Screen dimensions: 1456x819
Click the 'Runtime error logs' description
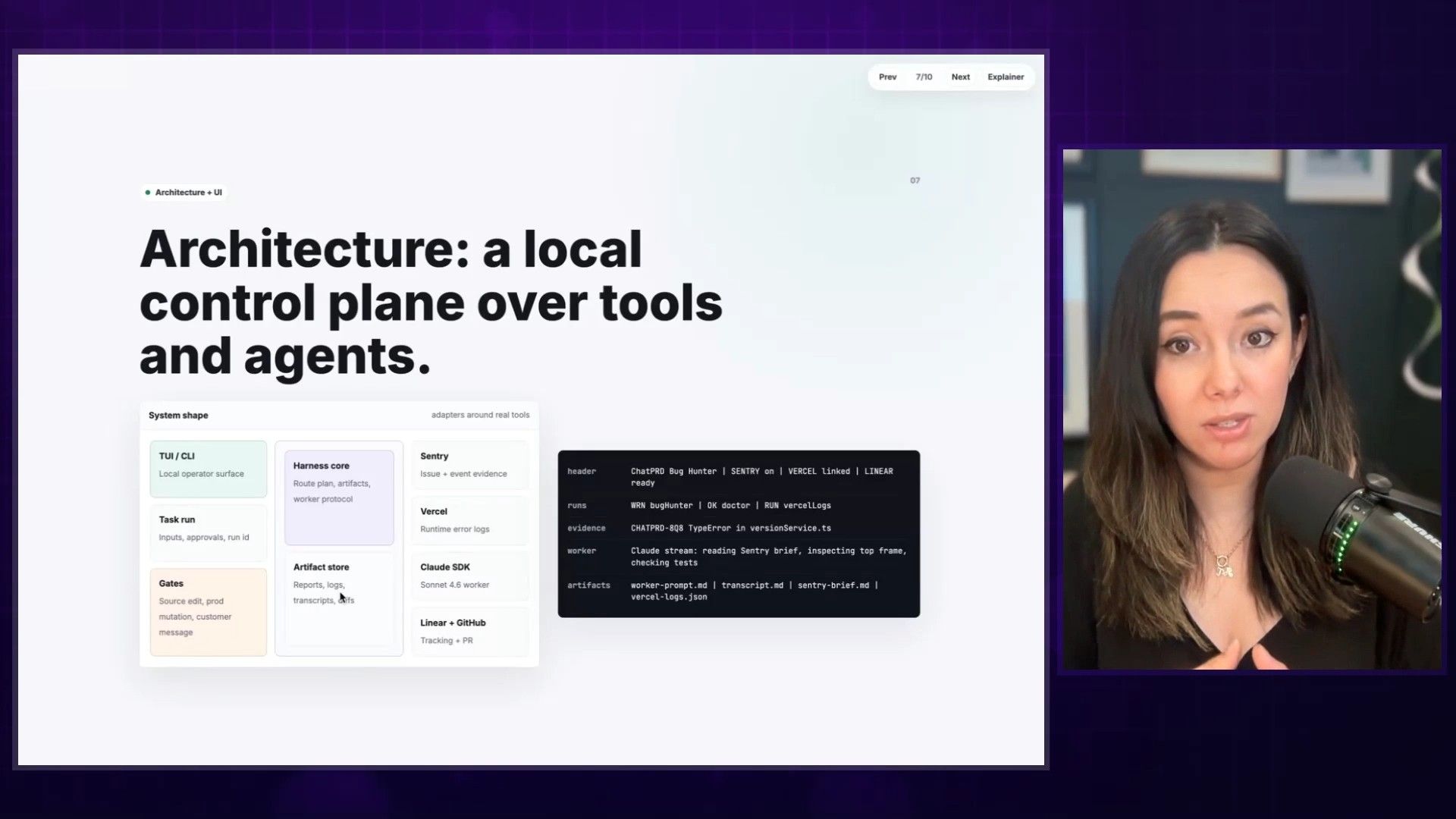pos(455,529)
